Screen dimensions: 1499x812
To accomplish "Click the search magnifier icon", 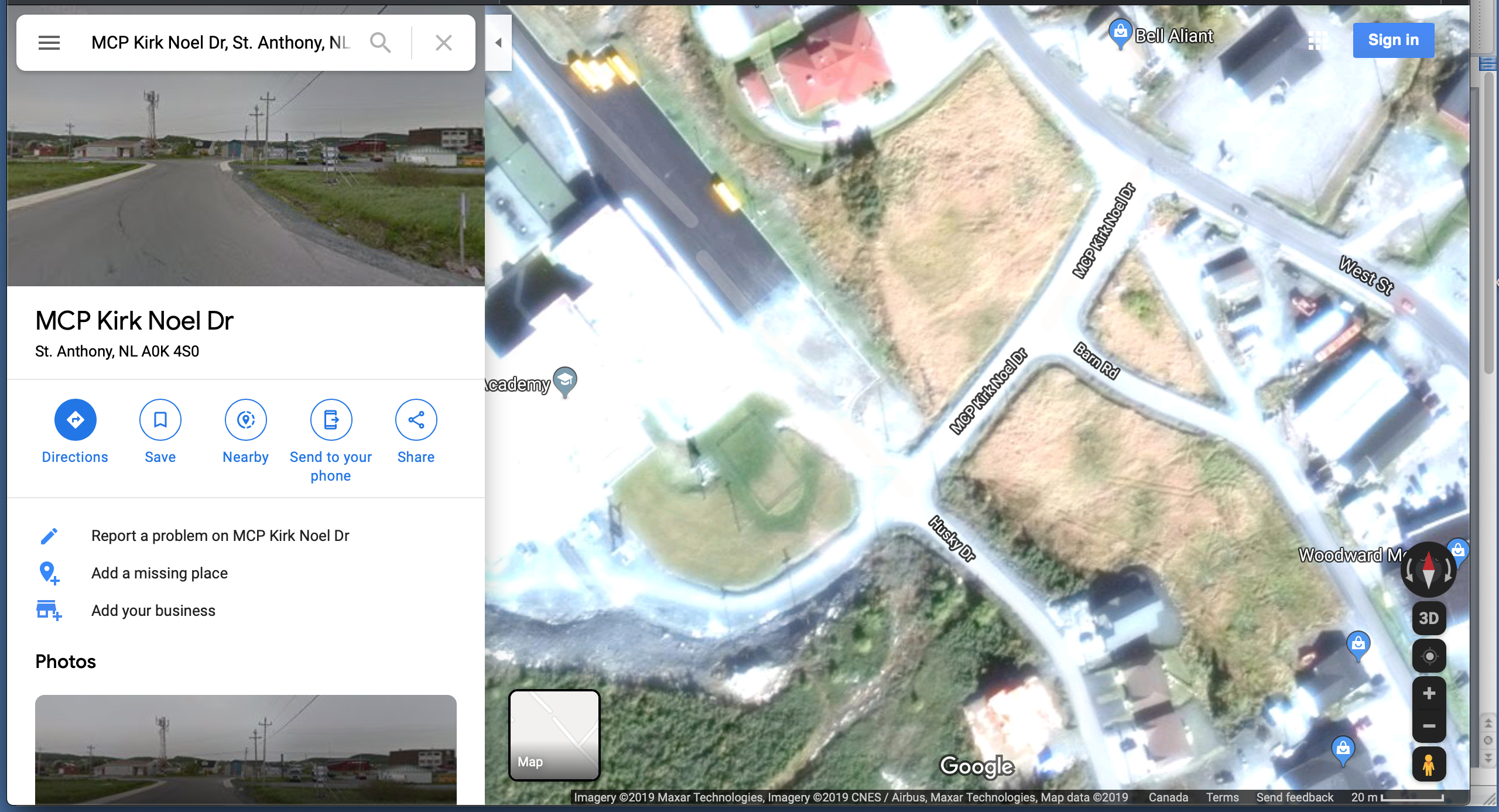I will (380, 43).
